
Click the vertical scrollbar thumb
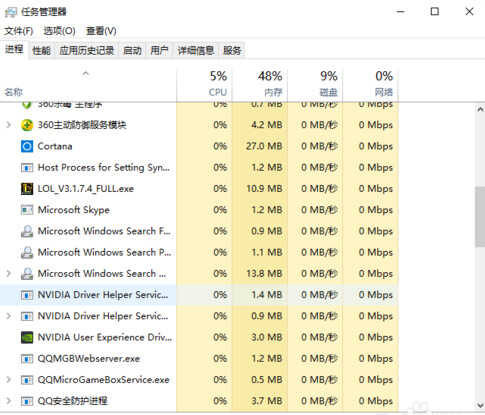480,217
